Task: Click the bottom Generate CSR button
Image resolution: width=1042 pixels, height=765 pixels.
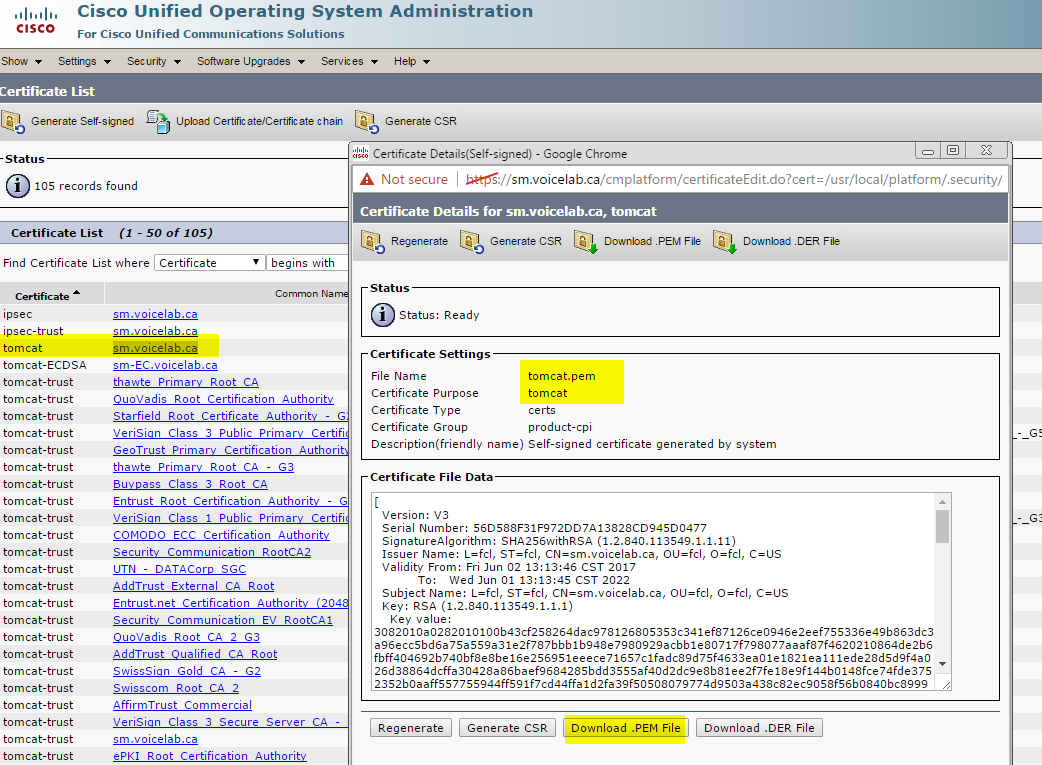Action: pos(507,728)
